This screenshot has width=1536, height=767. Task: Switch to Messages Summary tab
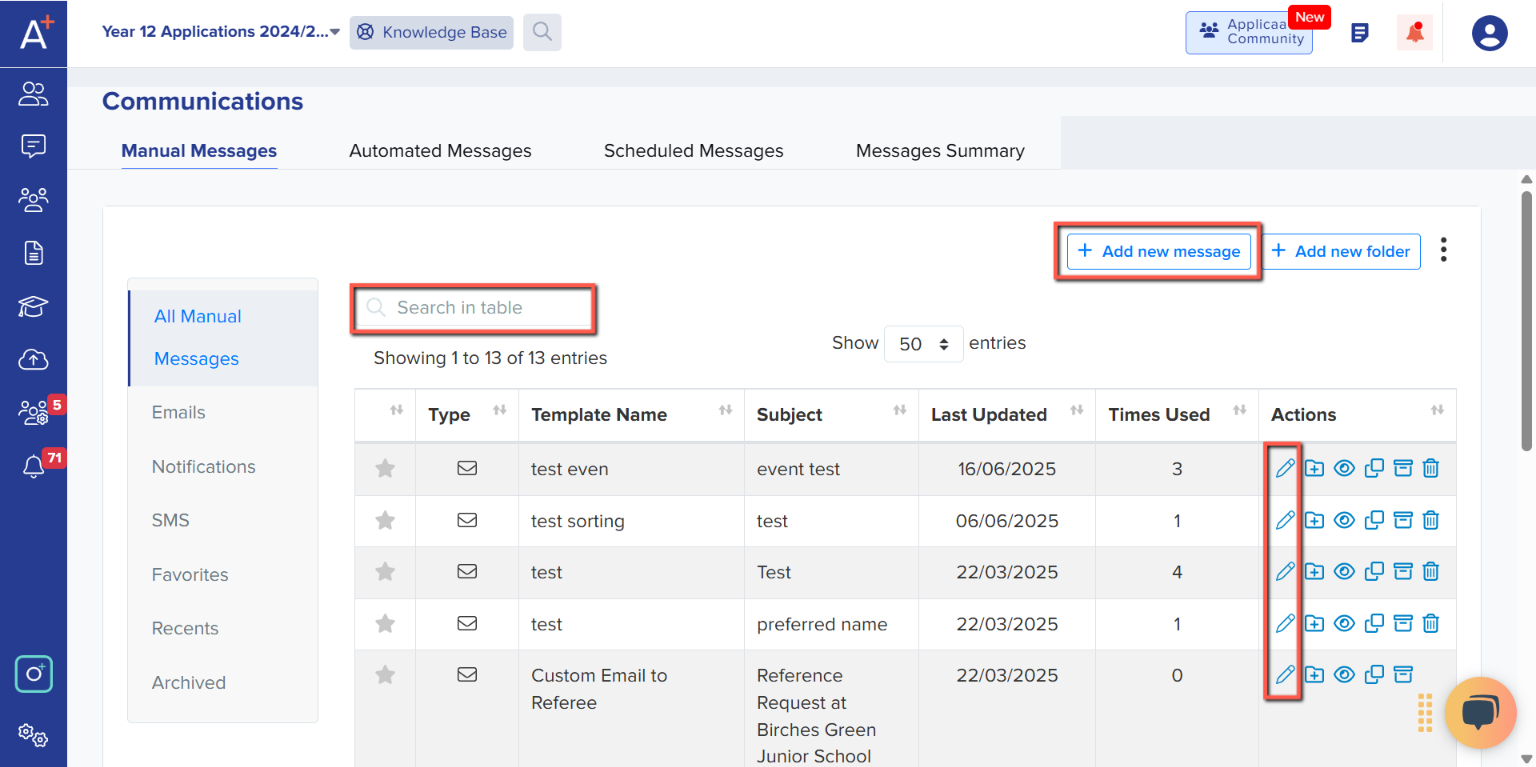pyautogui.click(x=940, y=151)
